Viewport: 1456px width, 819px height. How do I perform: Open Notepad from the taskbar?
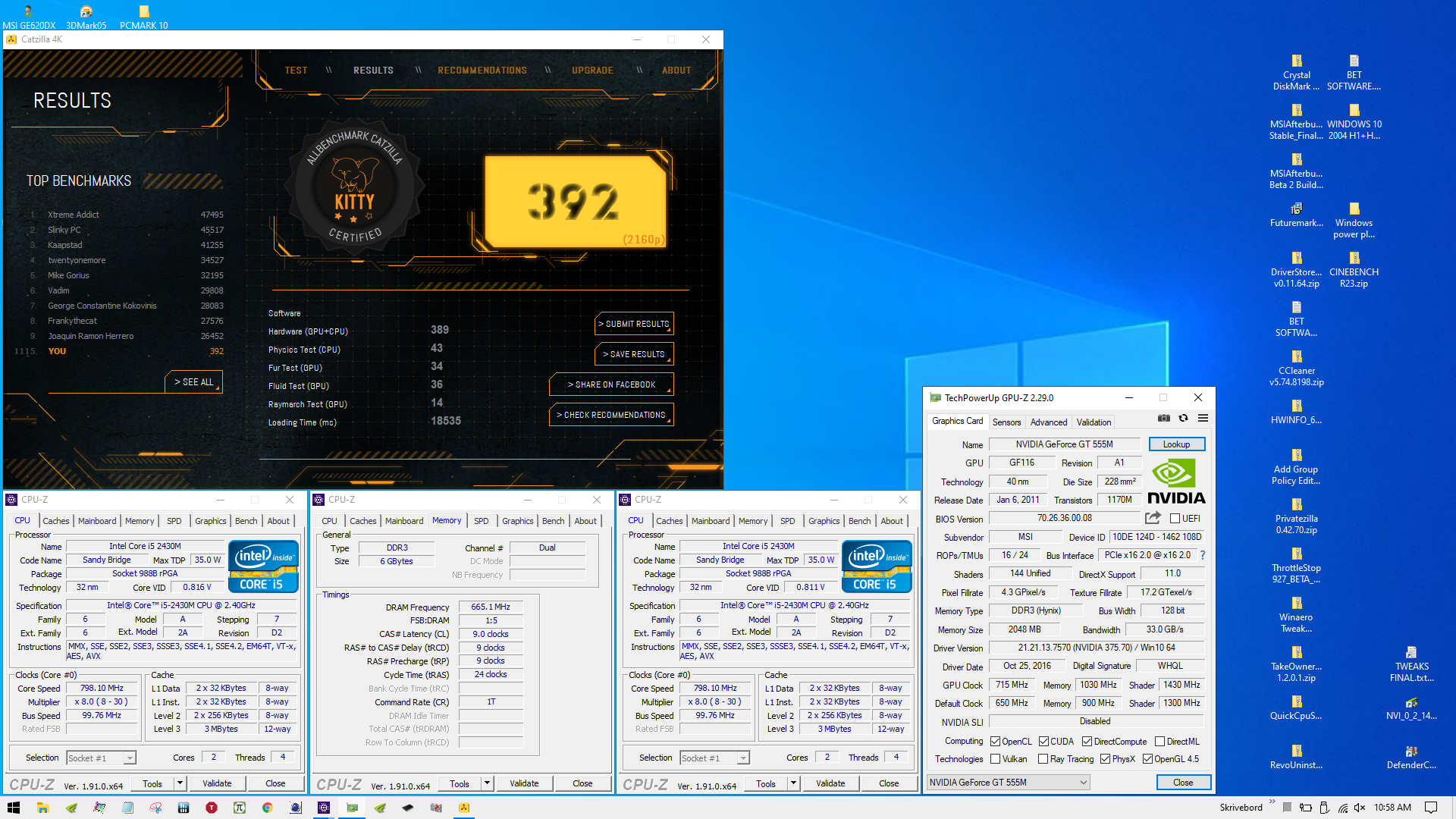[x=127, y=808]
